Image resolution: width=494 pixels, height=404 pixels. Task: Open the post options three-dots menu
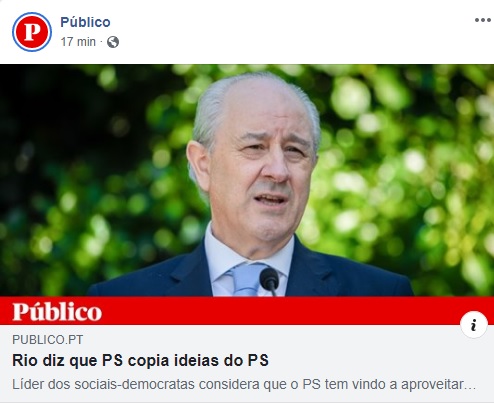click(x=483, y=20)
